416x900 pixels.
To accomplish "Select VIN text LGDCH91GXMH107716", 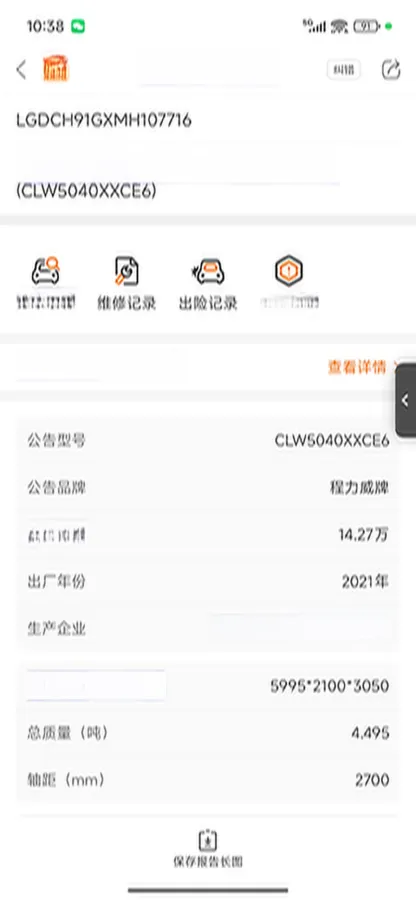I will pos(103,121).
